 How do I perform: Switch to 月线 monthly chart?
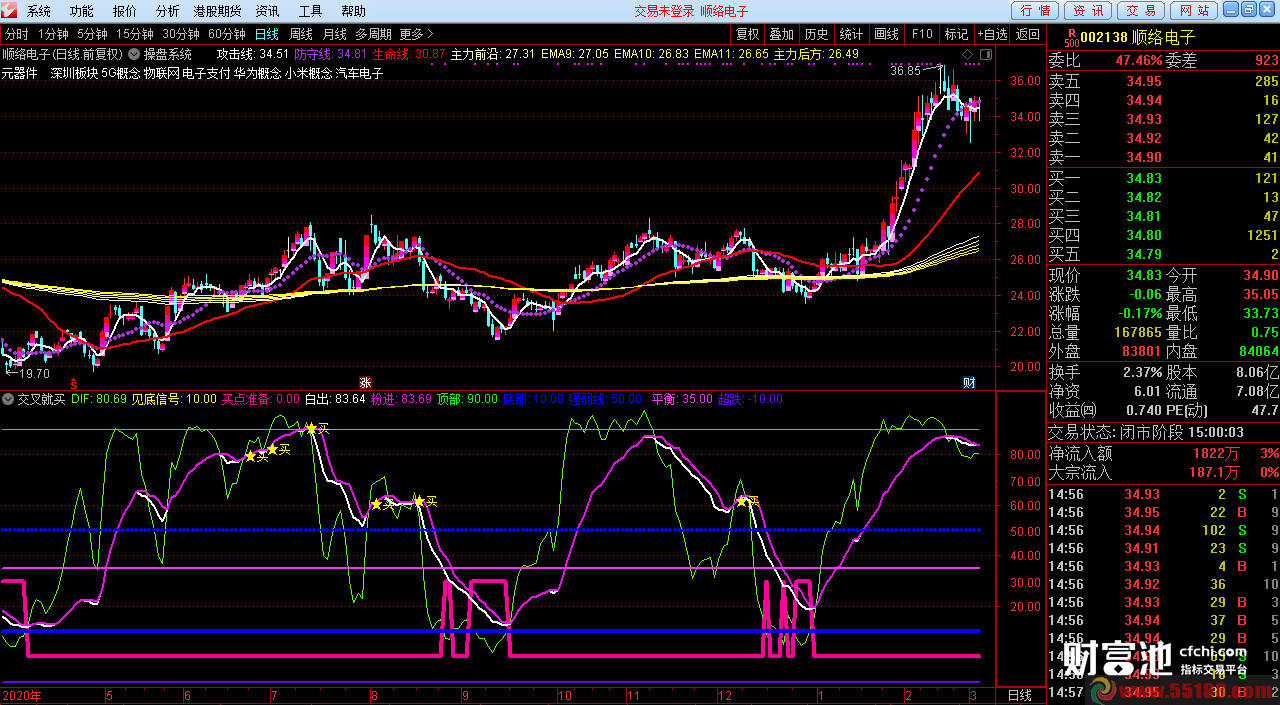click(x=334, y=34)
